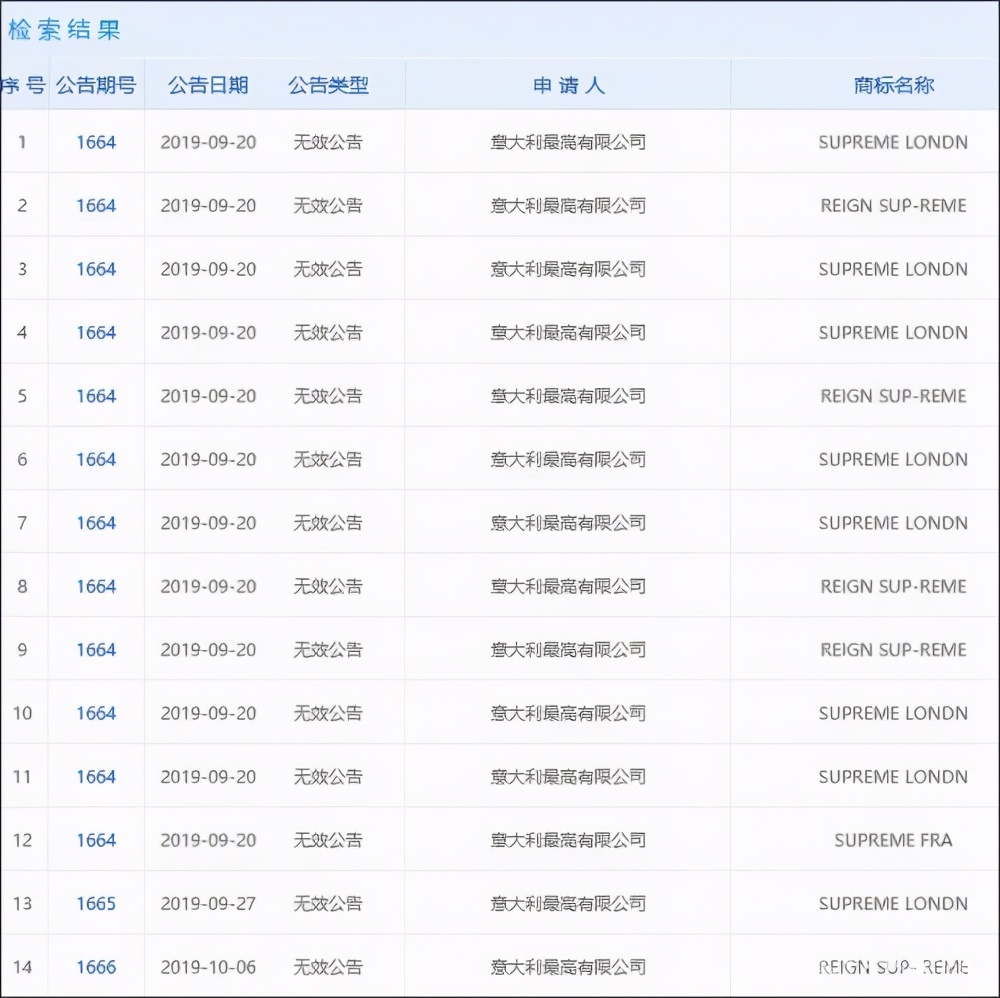1000x998 pixels.
Task: Click applicant 意大利最高有限公司 in row 1
Action: pos(567,142)
